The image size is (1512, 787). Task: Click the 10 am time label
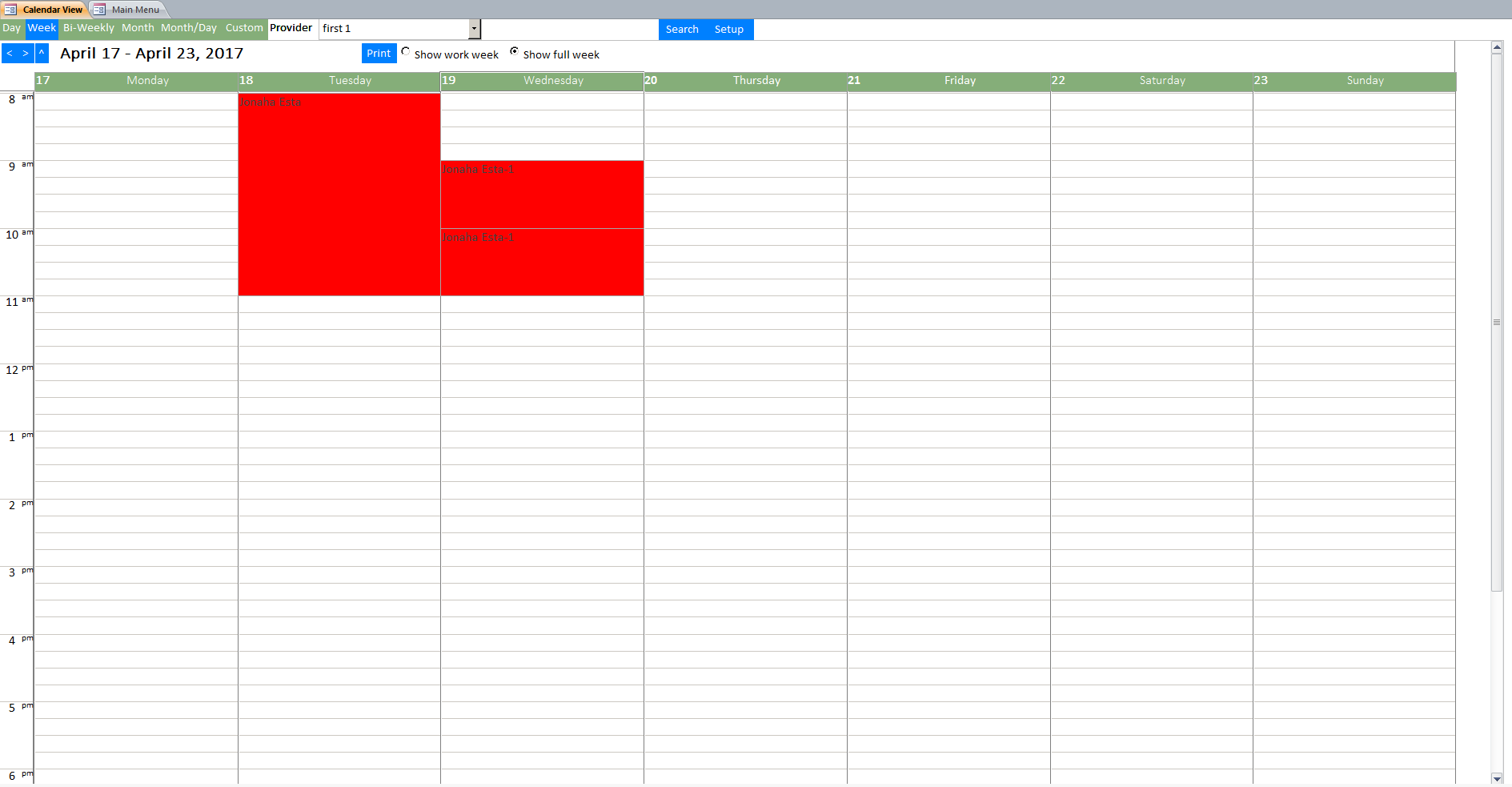19,235
